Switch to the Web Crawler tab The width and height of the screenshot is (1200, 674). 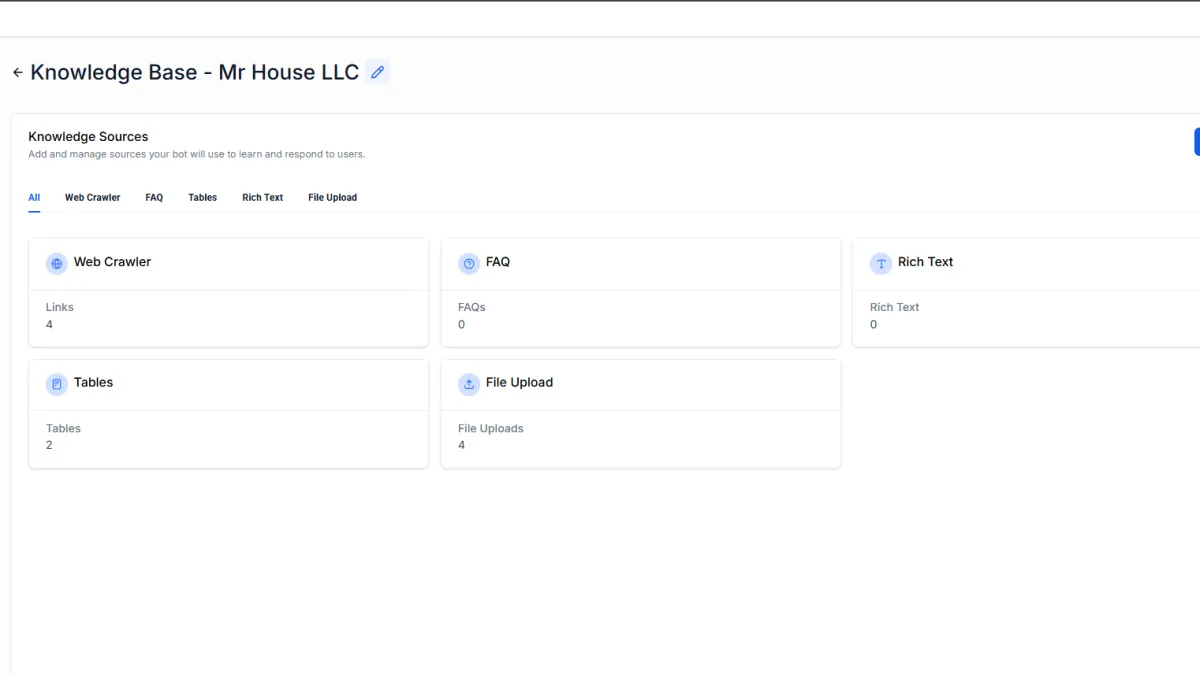pyautogui.click(x=92, y=197)
